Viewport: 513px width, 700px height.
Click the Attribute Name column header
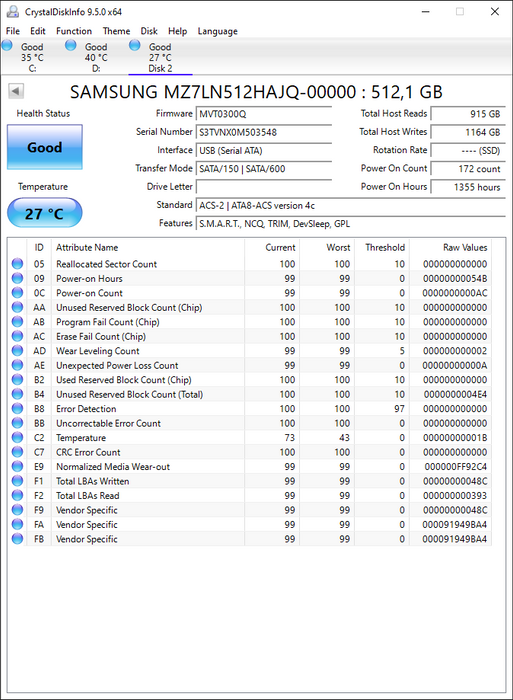[148, 247]
